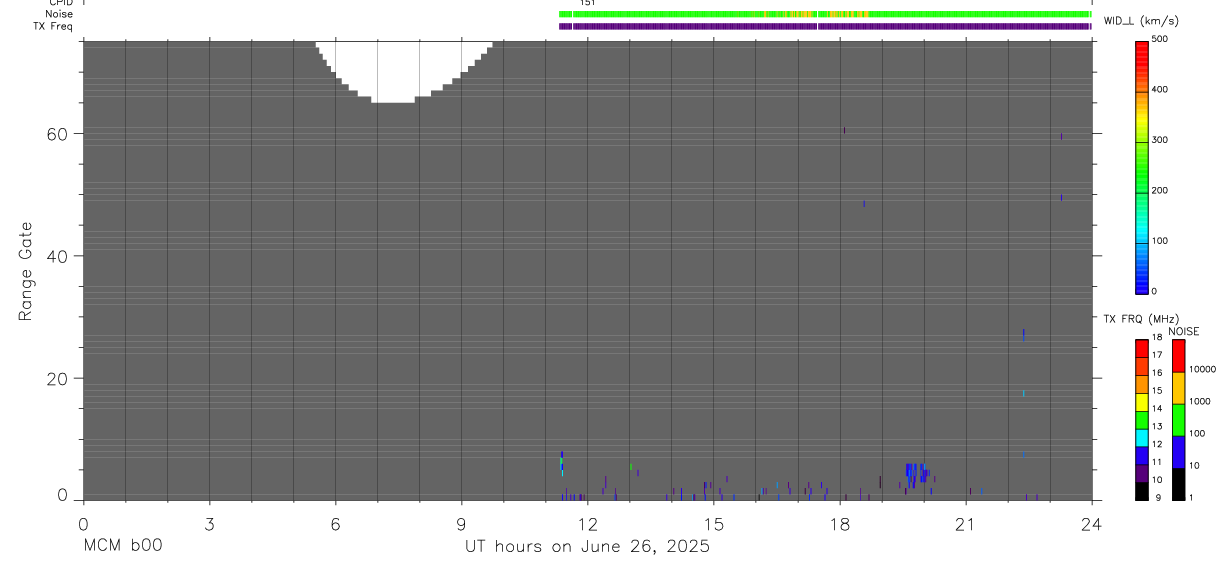Click the '500' tick on the width colorbar

[x=1161, y=40]
